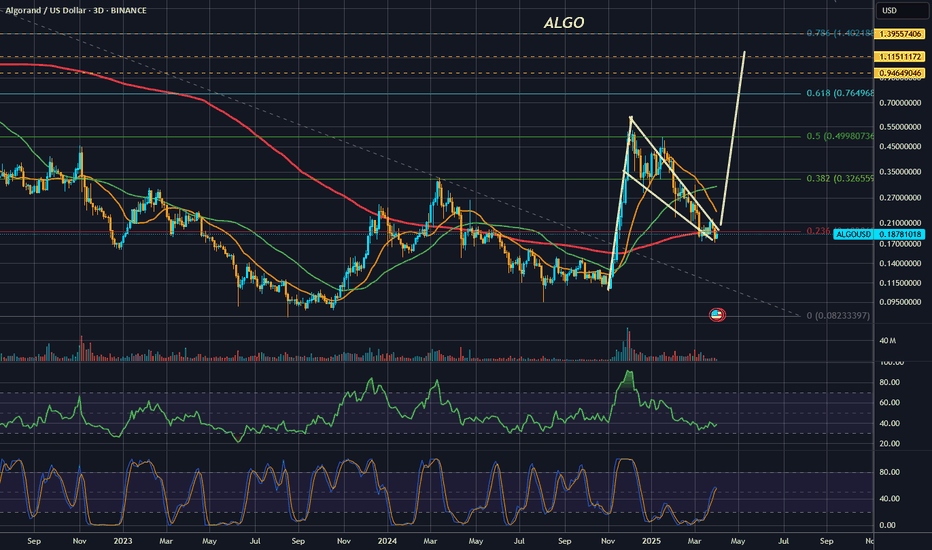932x550 pixels.
Task: Click the 2024 label on time axis
Action: click(387, 541)
